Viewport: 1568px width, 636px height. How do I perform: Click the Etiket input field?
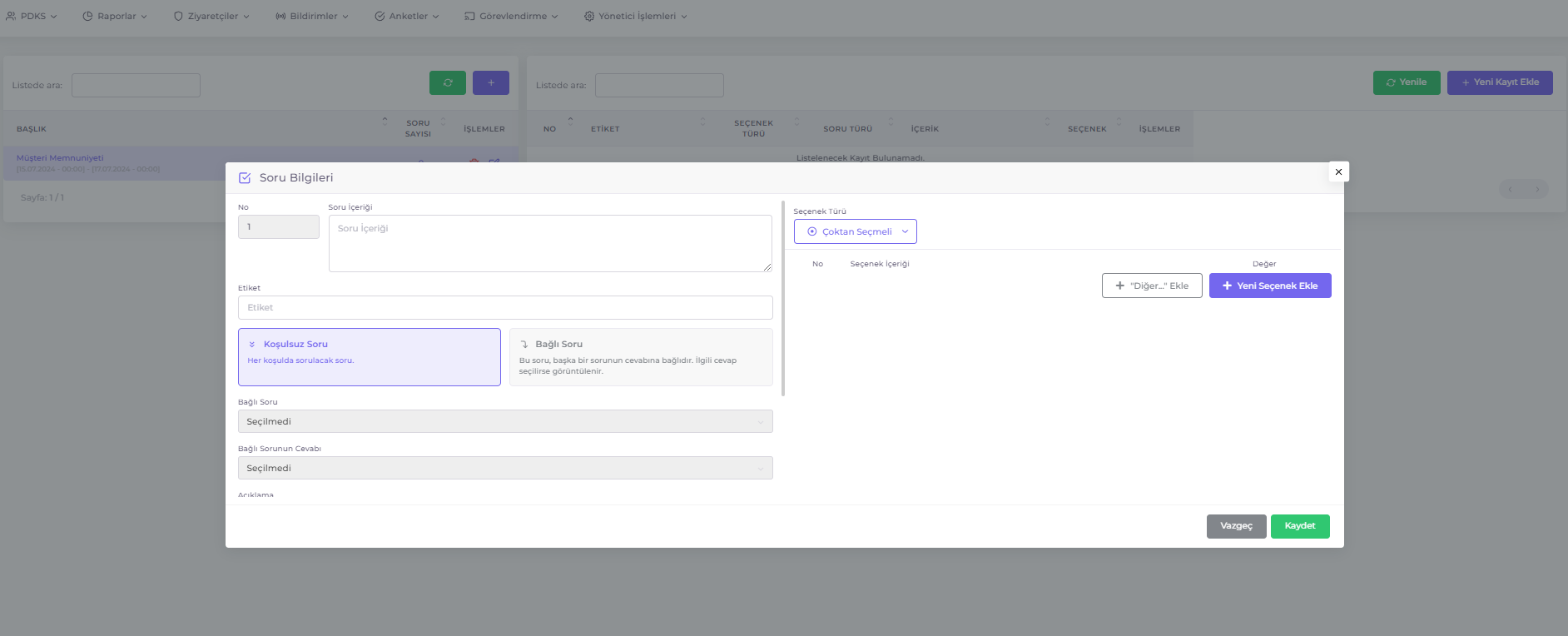coord(505,307)
